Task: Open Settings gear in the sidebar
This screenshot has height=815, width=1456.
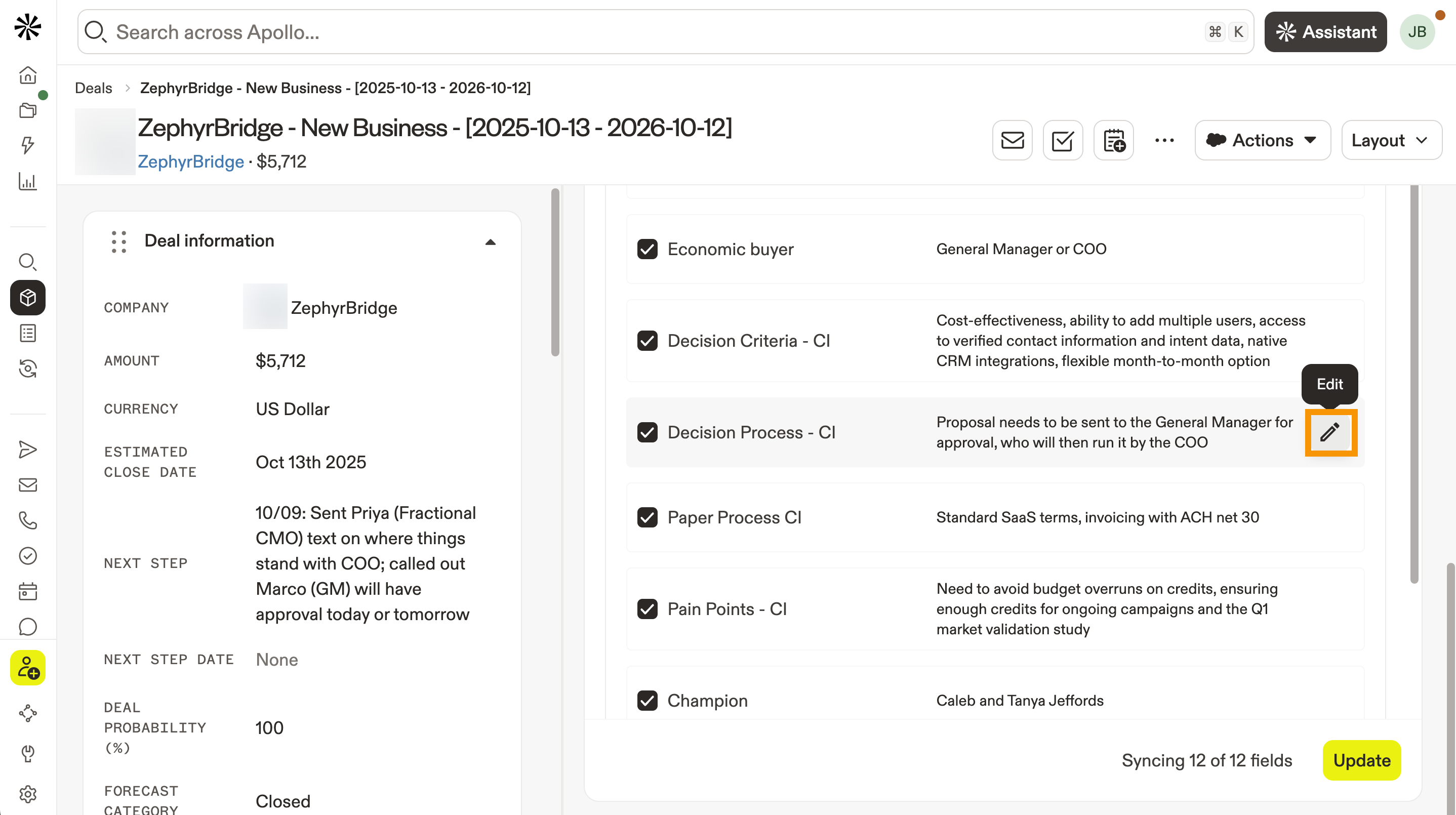Action: tap(28, 794)
